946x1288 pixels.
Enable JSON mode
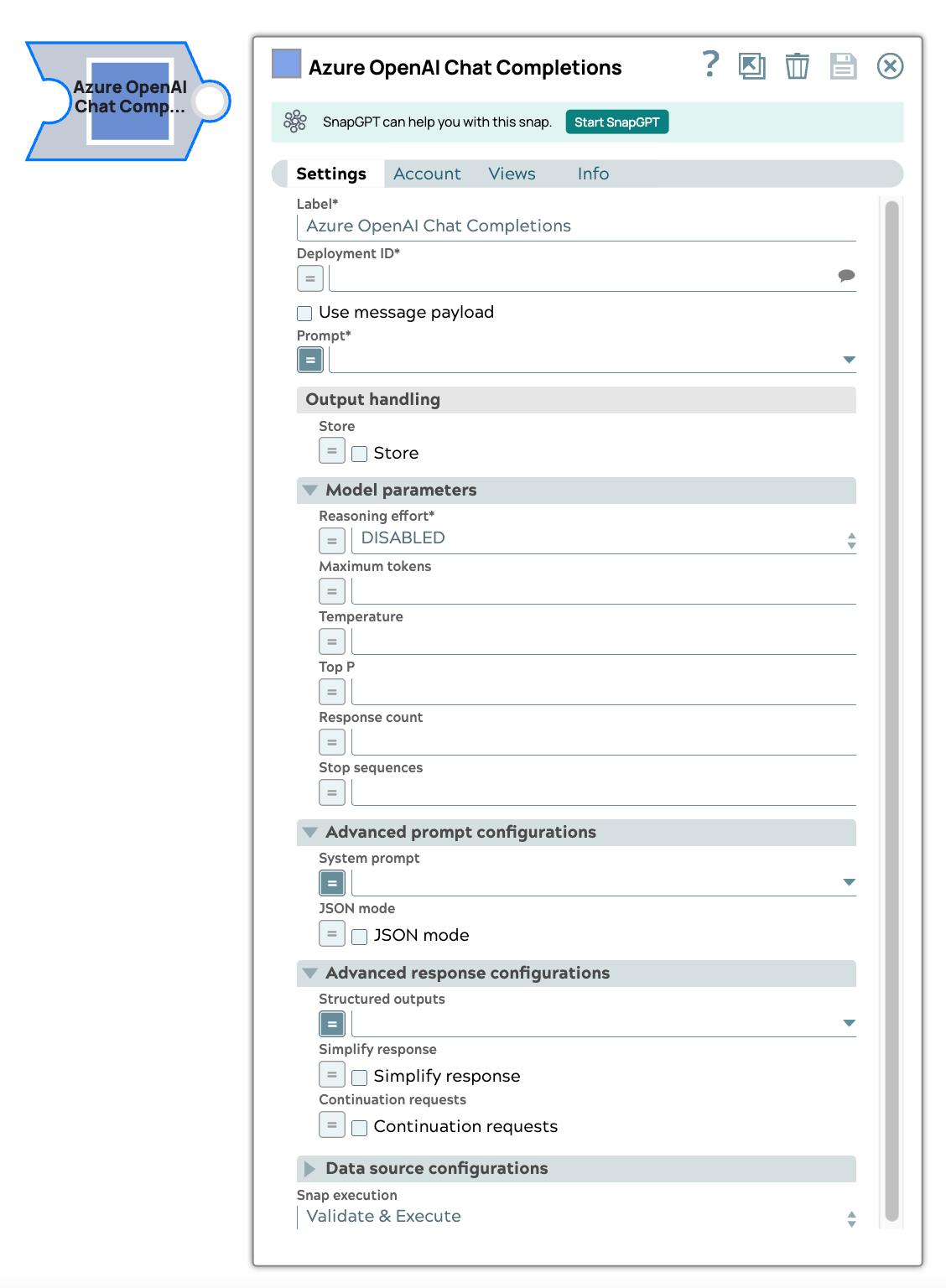(x=359, y=935)
